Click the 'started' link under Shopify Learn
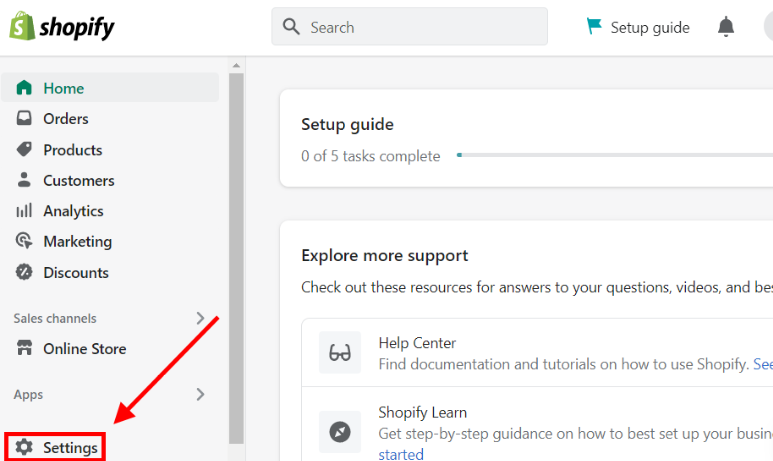The width and height of the screenshot is (773, 461). (x=401, y=454)
